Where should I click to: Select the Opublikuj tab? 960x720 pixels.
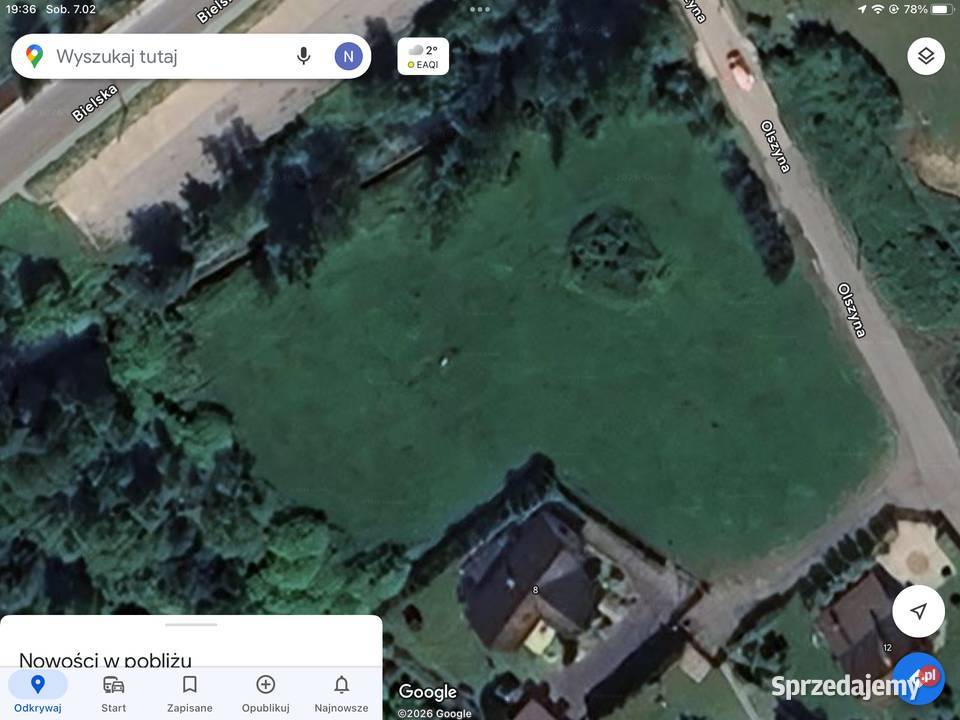point(266,693)
